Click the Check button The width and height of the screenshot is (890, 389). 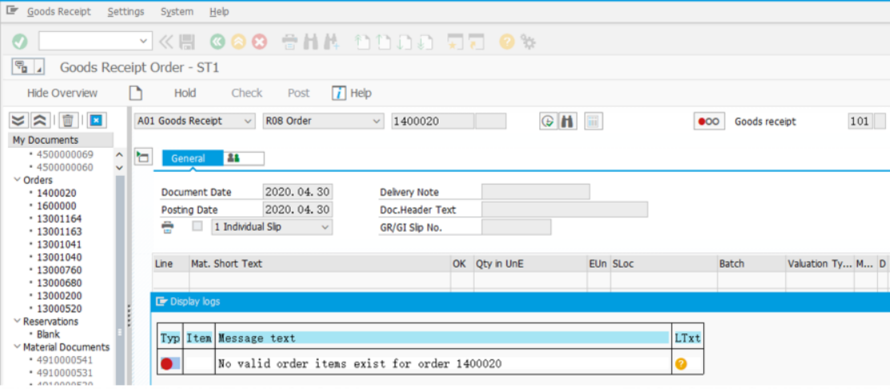pos(247,93)
